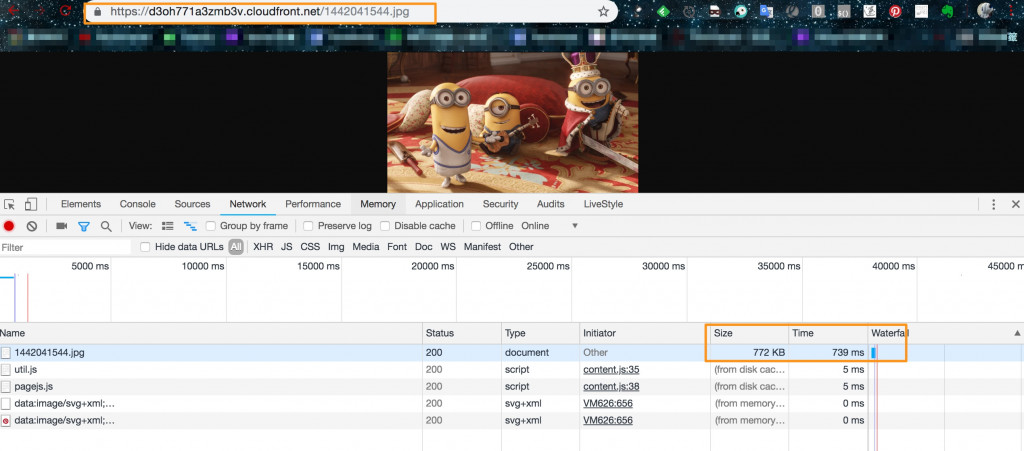
Task: Enable Preserve log checkbox
Action: pyautogui.click(x=308, y=226)
